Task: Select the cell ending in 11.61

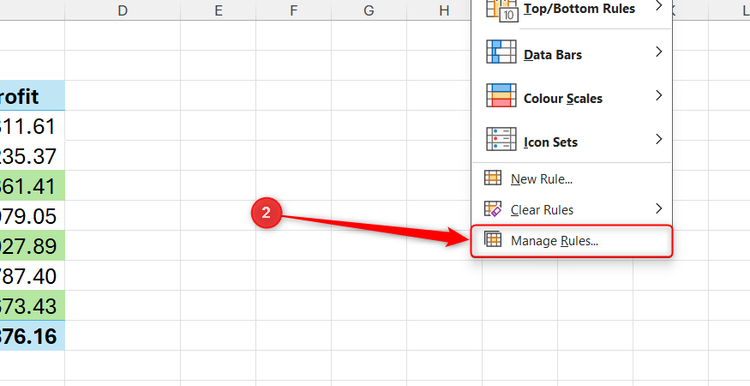Action: pos(32,126)
